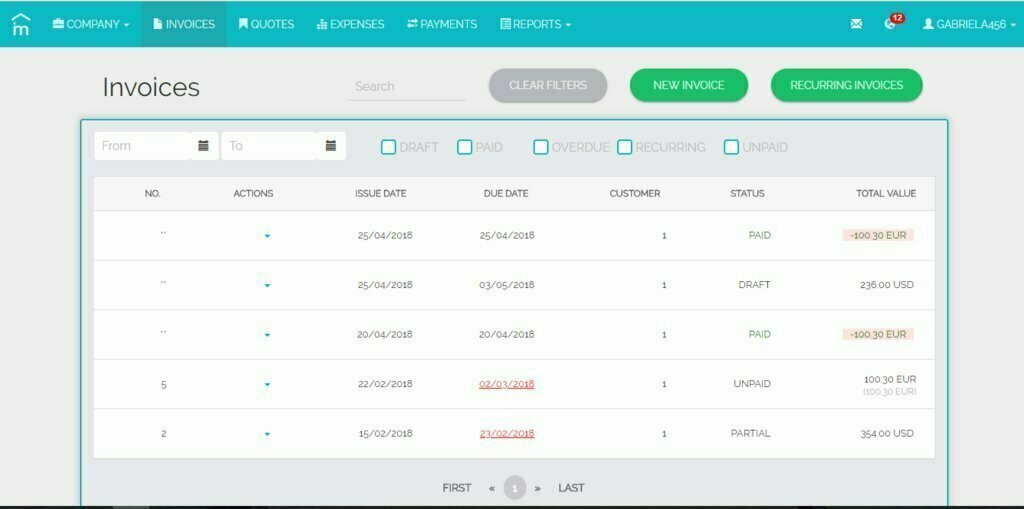Click the To date field
The height and width of the screenshot is (509, 1024).
tap(269, 146)
